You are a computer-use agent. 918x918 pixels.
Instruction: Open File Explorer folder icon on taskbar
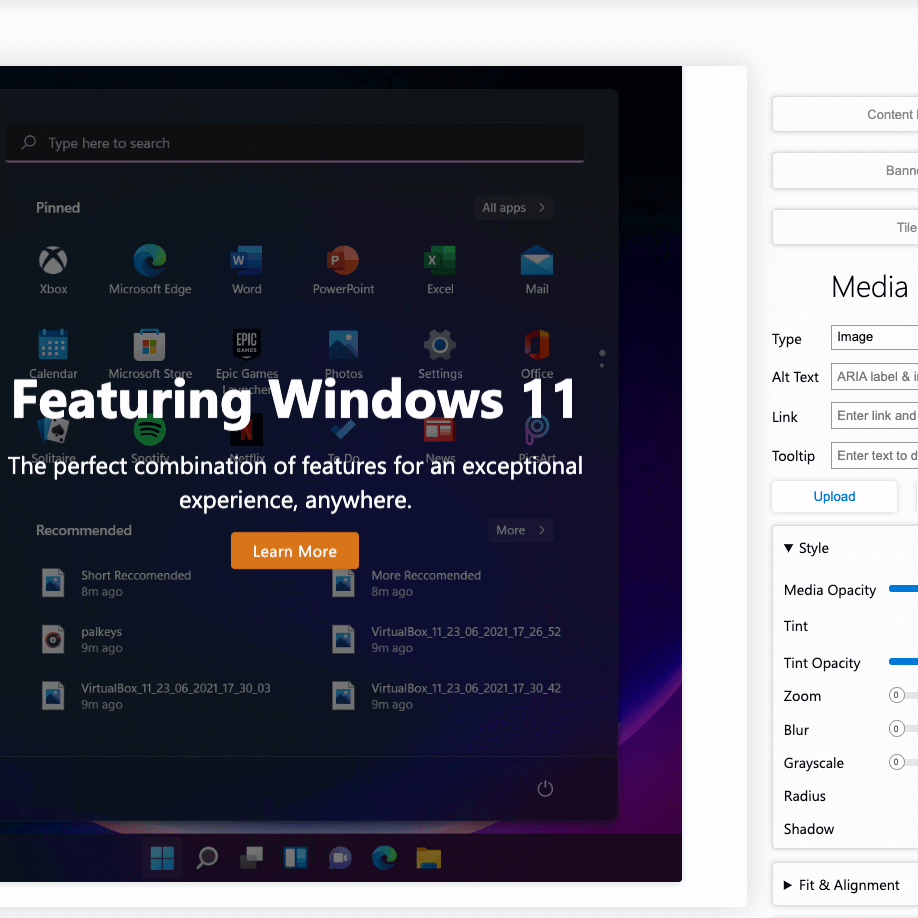click(x=428, y=858)
